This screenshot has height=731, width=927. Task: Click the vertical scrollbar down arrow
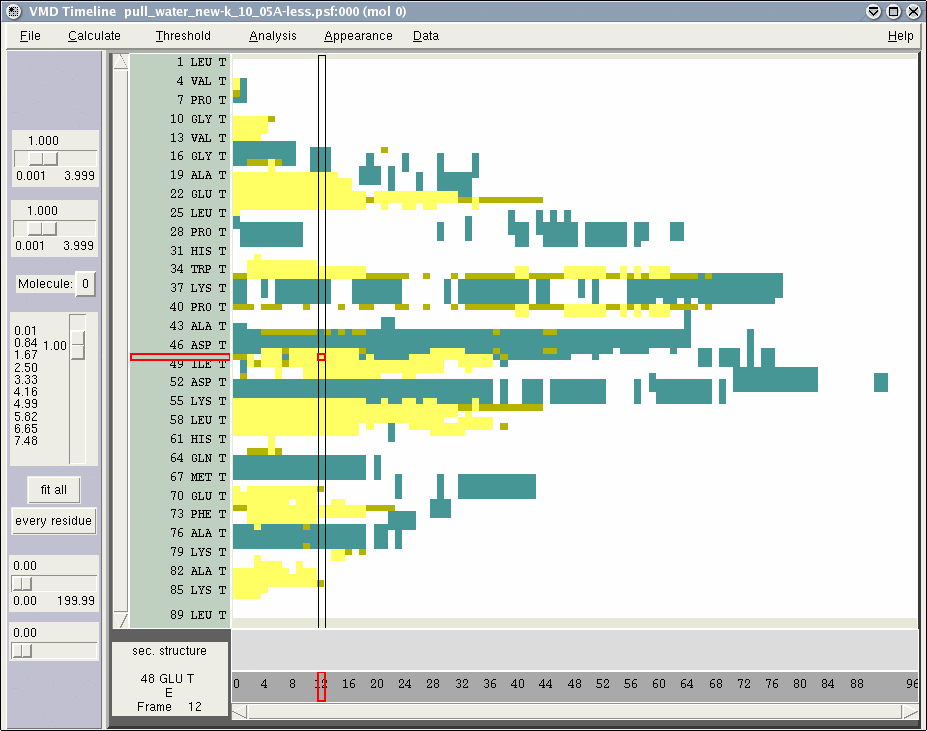(x=120, y=620)
